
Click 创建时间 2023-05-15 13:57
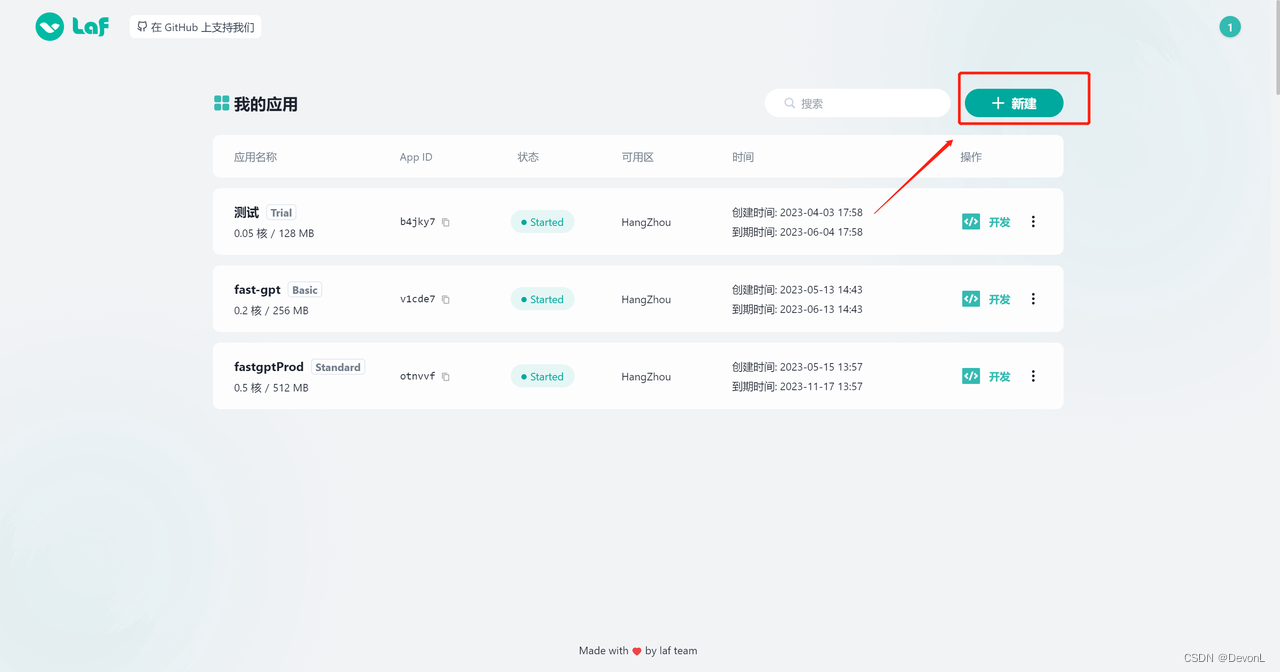click(x=797, y=367)
